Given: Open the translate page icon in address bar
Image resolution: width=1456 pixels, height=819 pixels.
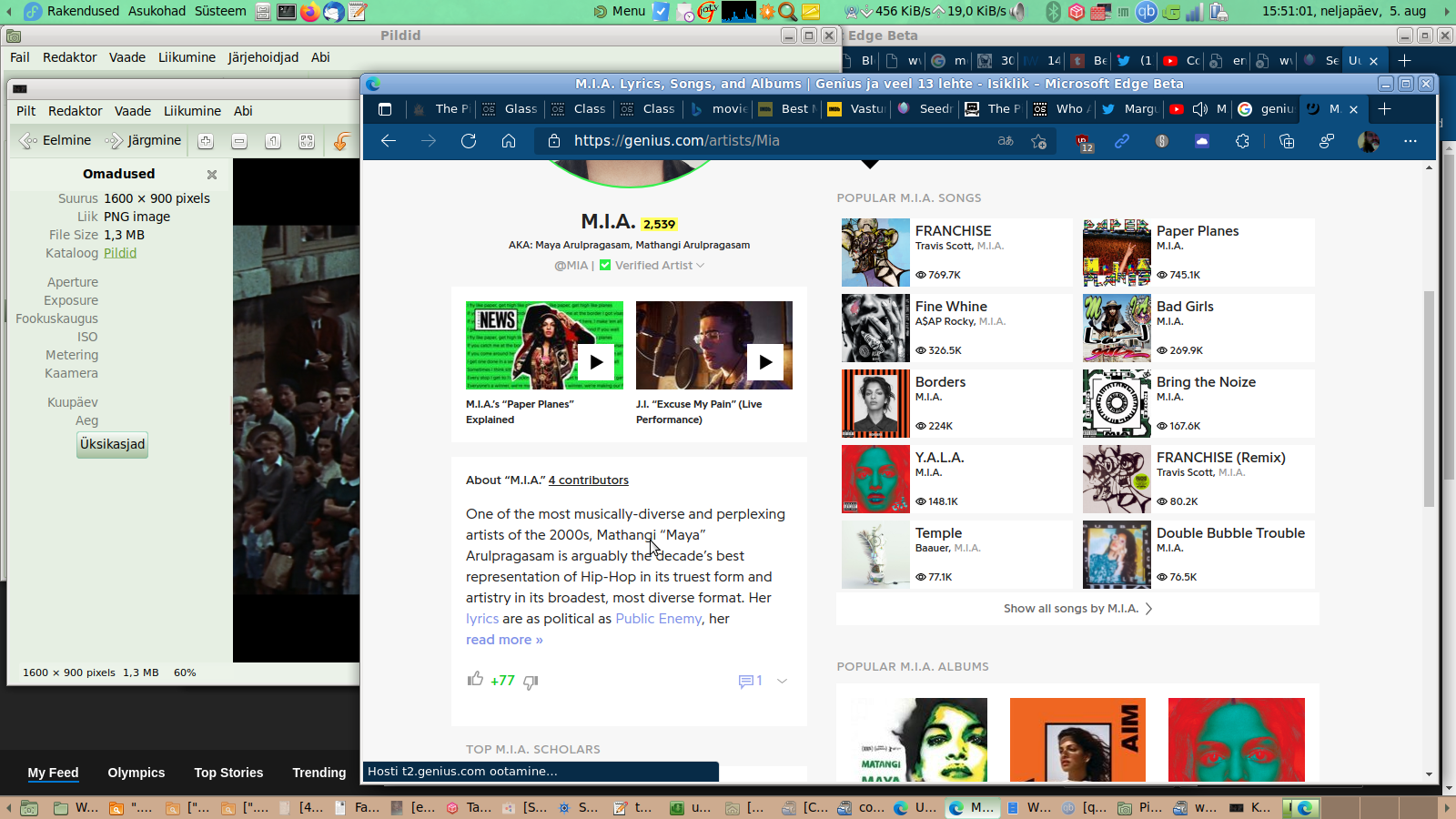Looking at the screenshot, I should point(1006,141).
